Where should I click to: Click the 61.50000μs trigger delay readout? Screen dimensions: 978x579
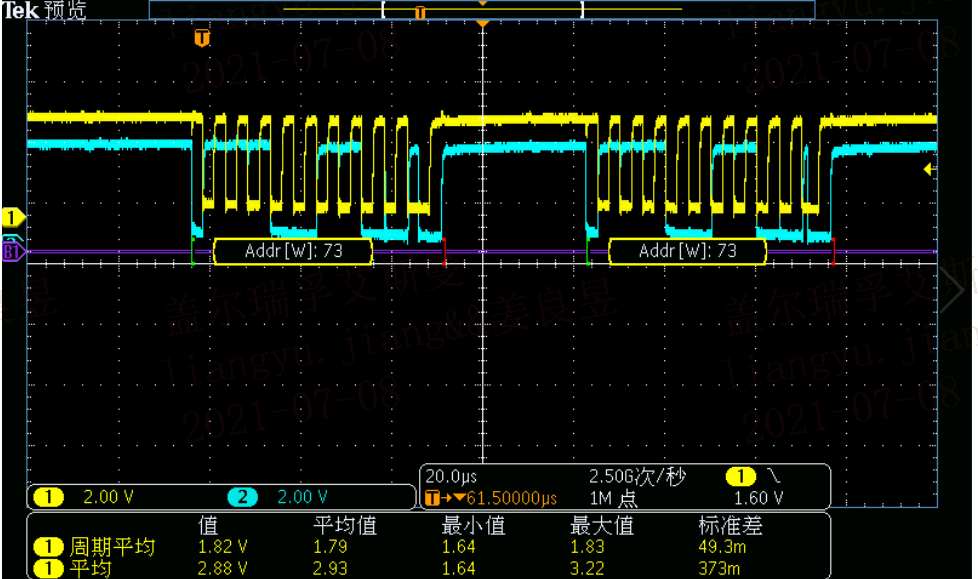click(511, 498)
